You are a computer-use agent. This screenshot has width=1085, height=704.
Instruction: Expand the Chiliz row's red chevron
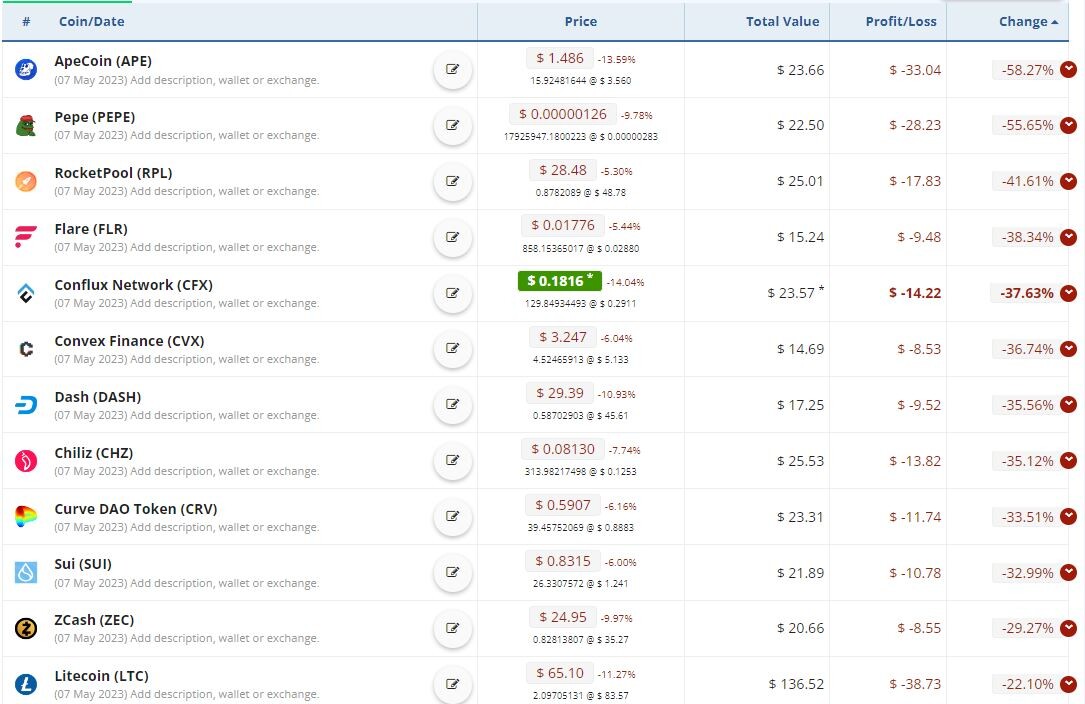click(x=1068, y=460)
